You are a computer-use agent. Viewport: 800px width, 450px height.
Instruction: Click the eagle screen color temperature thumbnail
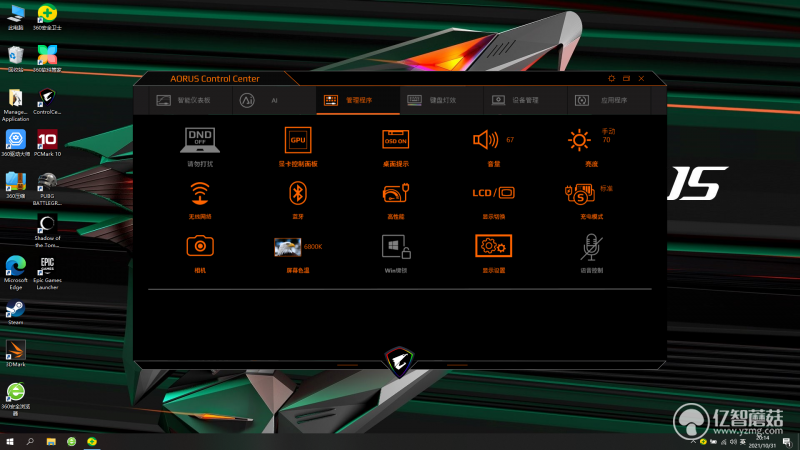click(287, 247)
